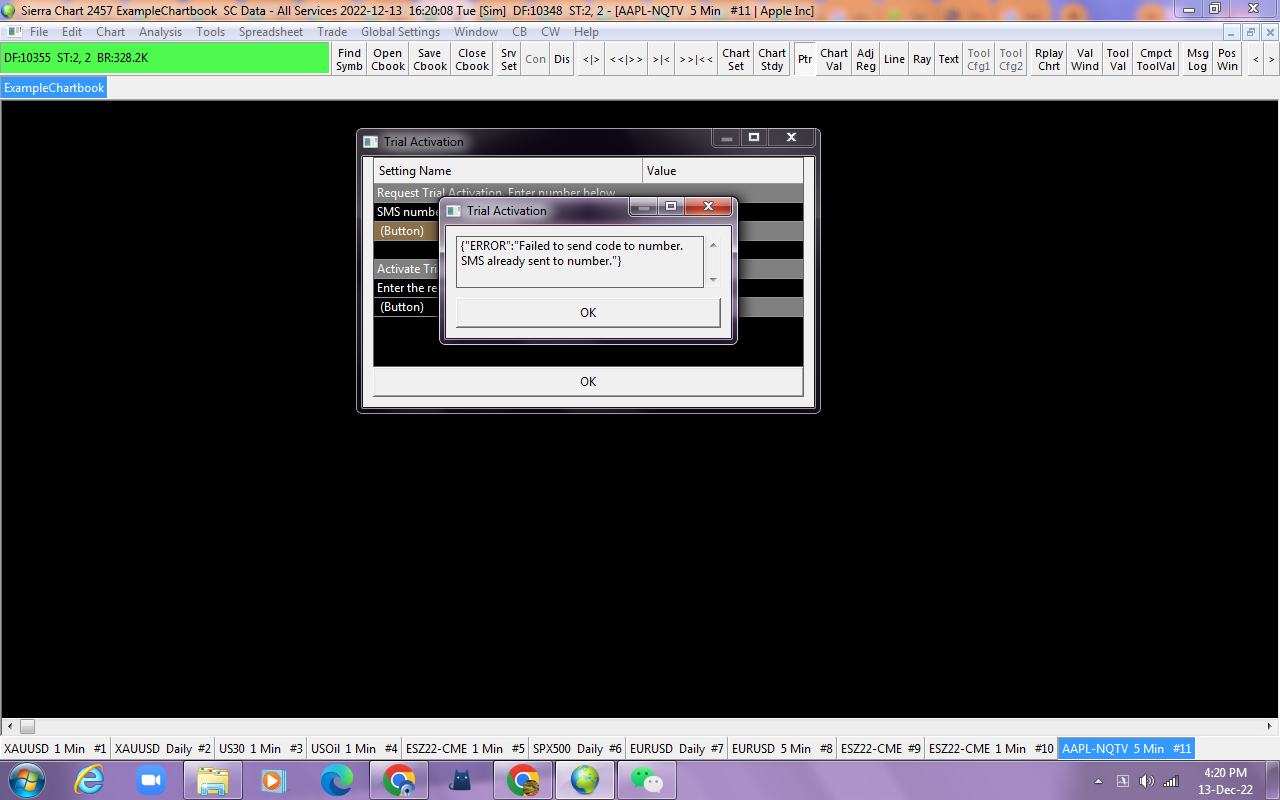Click Open Cbook in the toolbar
Image resolution: width=1280 pixels, height=800 pixels.
pos(388,59)
